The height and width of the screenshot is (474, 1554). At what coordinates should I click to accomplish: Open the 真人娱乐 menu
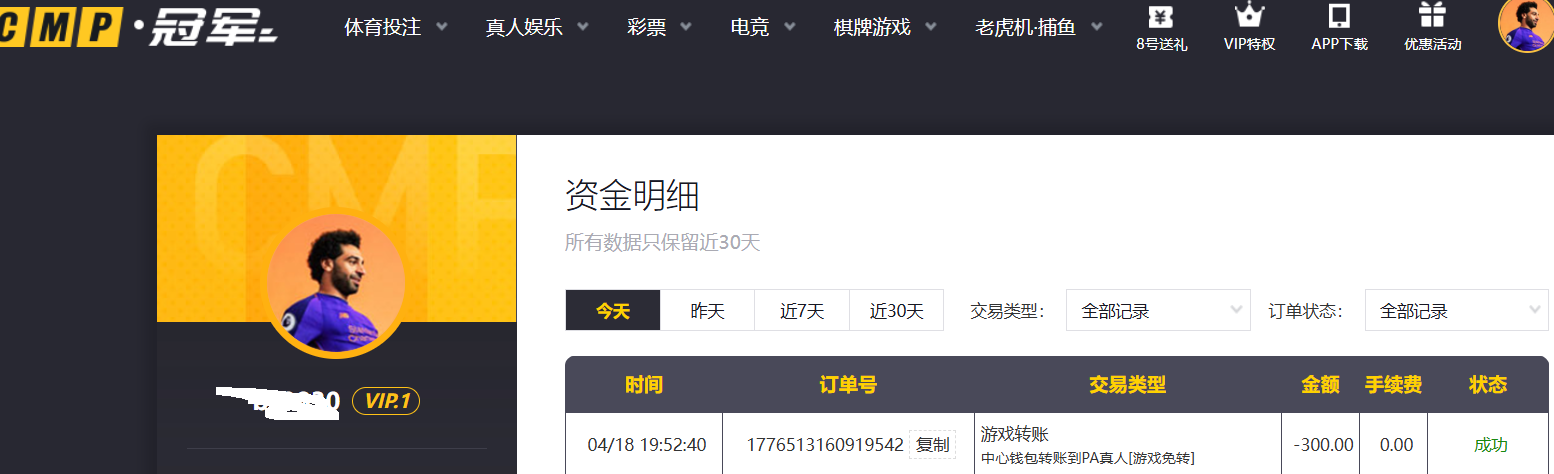pyautogui.click(x=524, y=28)
